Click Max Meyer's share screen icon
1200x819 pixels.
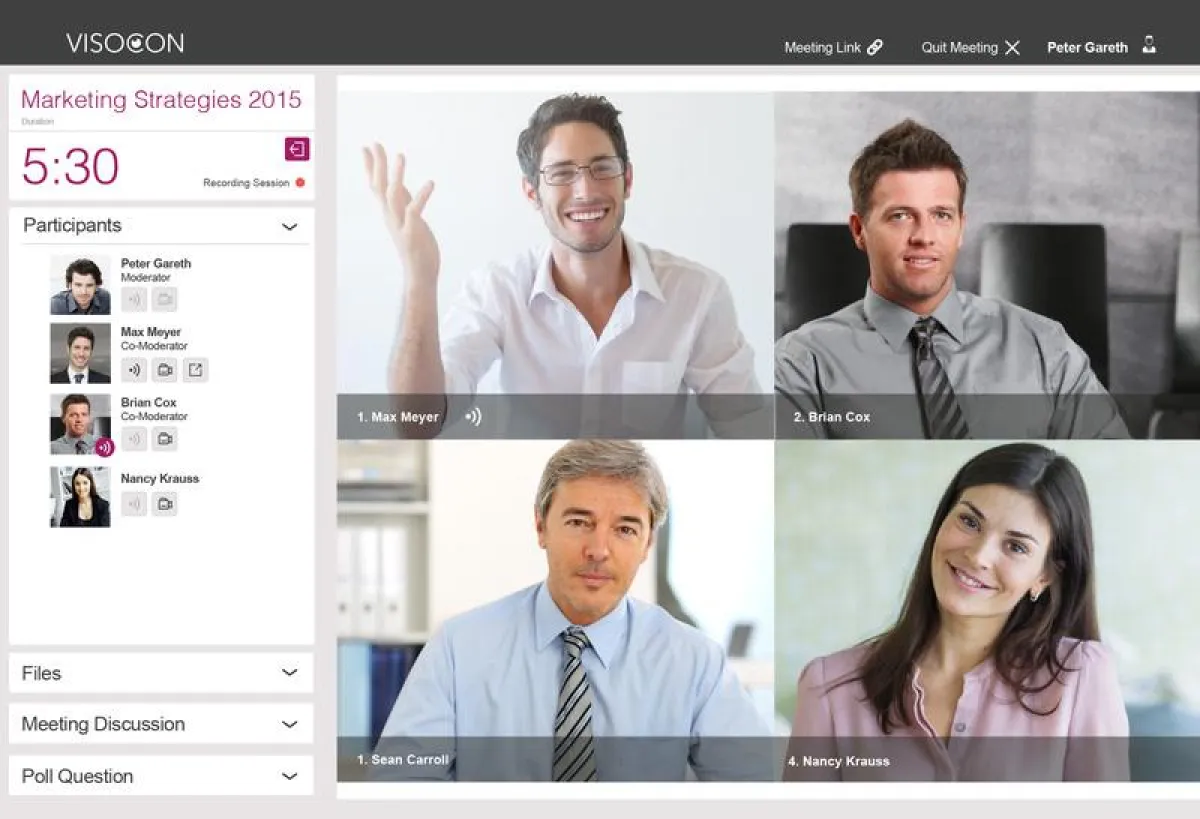pyautogui.click(x=196, y=370)
